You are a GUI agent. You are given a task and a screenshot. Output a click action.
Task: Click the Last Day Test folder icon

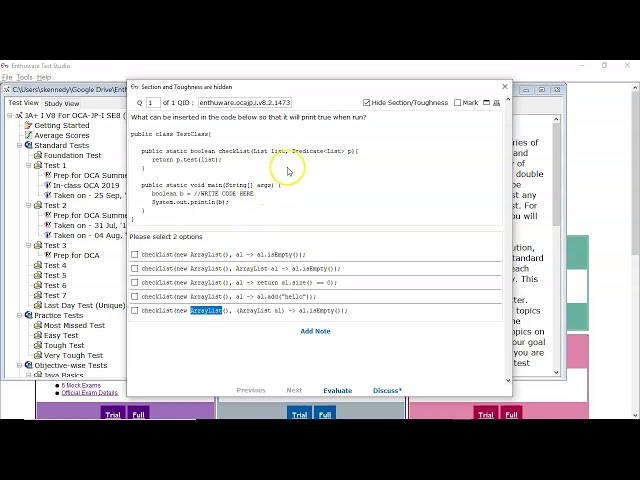click(x=38, y=305)
